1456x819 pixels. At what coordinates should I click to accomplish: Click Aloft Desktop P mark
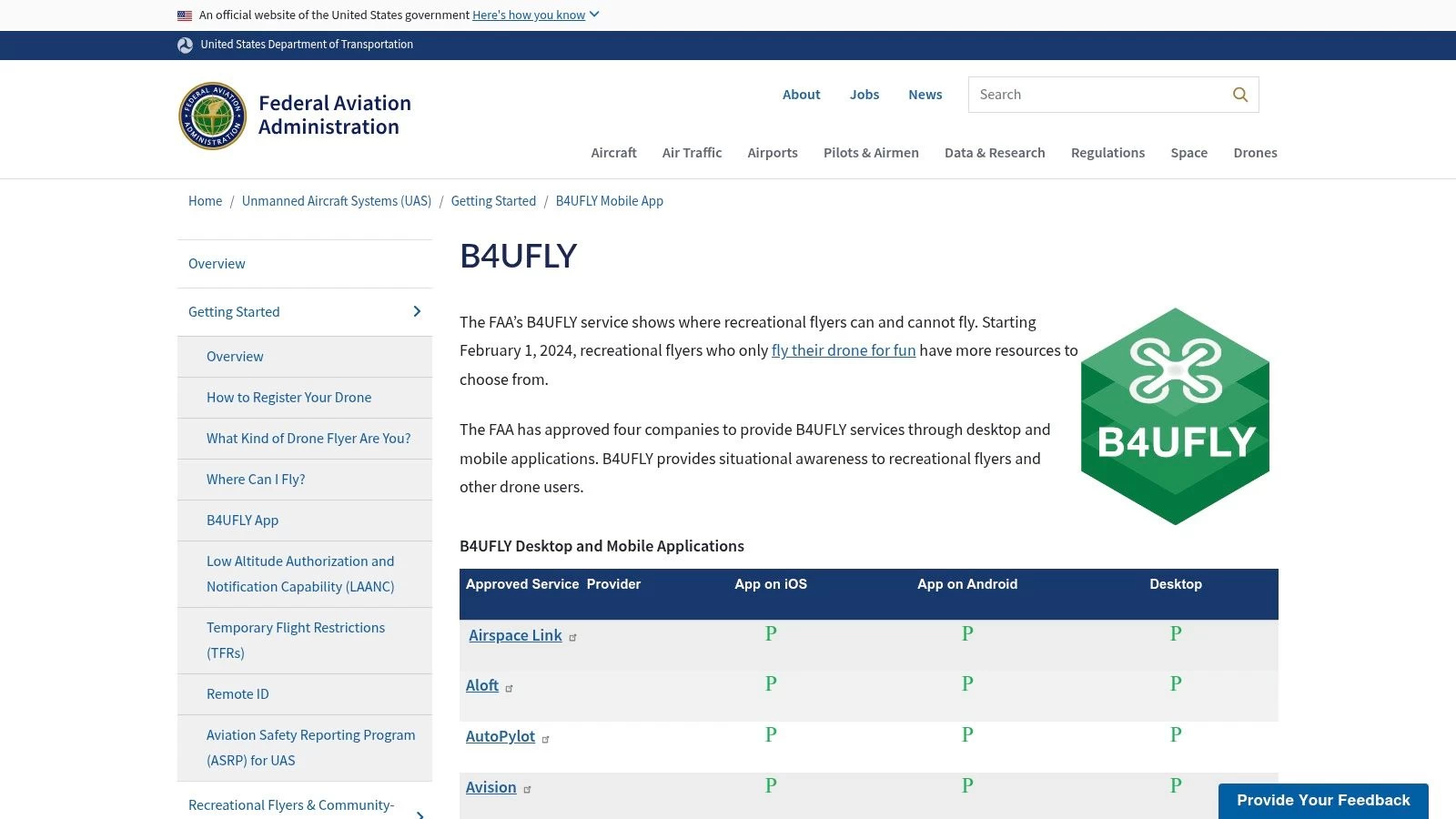pos(1176,683)
